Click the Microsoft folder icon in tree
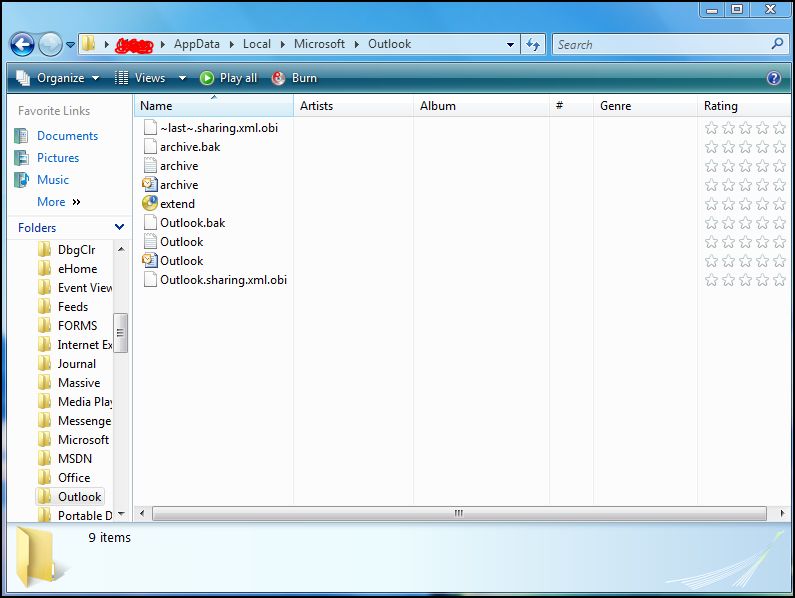This screenshot has width=795, height=598. 45,440
